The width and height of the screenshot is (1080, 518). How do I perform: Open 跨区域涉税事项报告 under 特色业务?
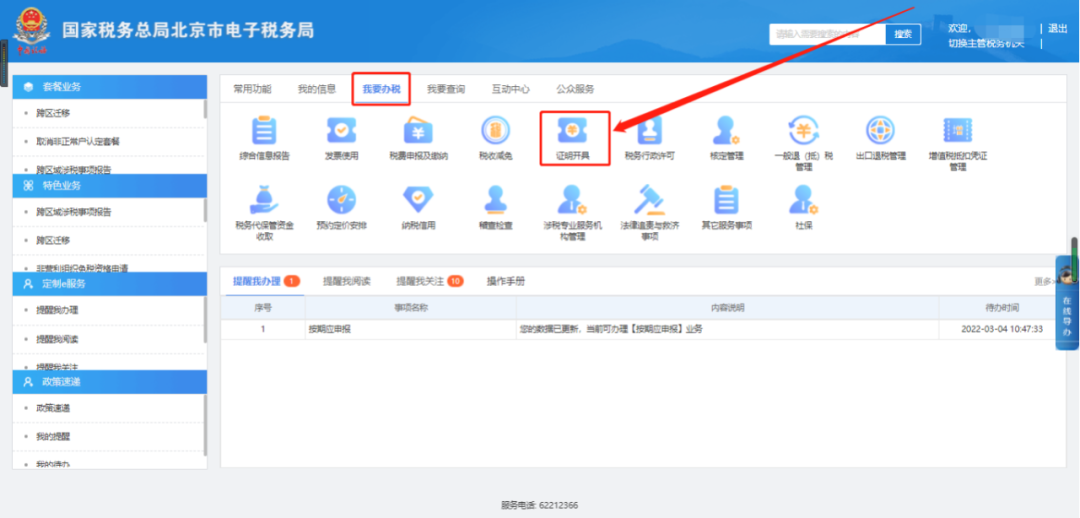pyautogui.click(x=74, y=211)
